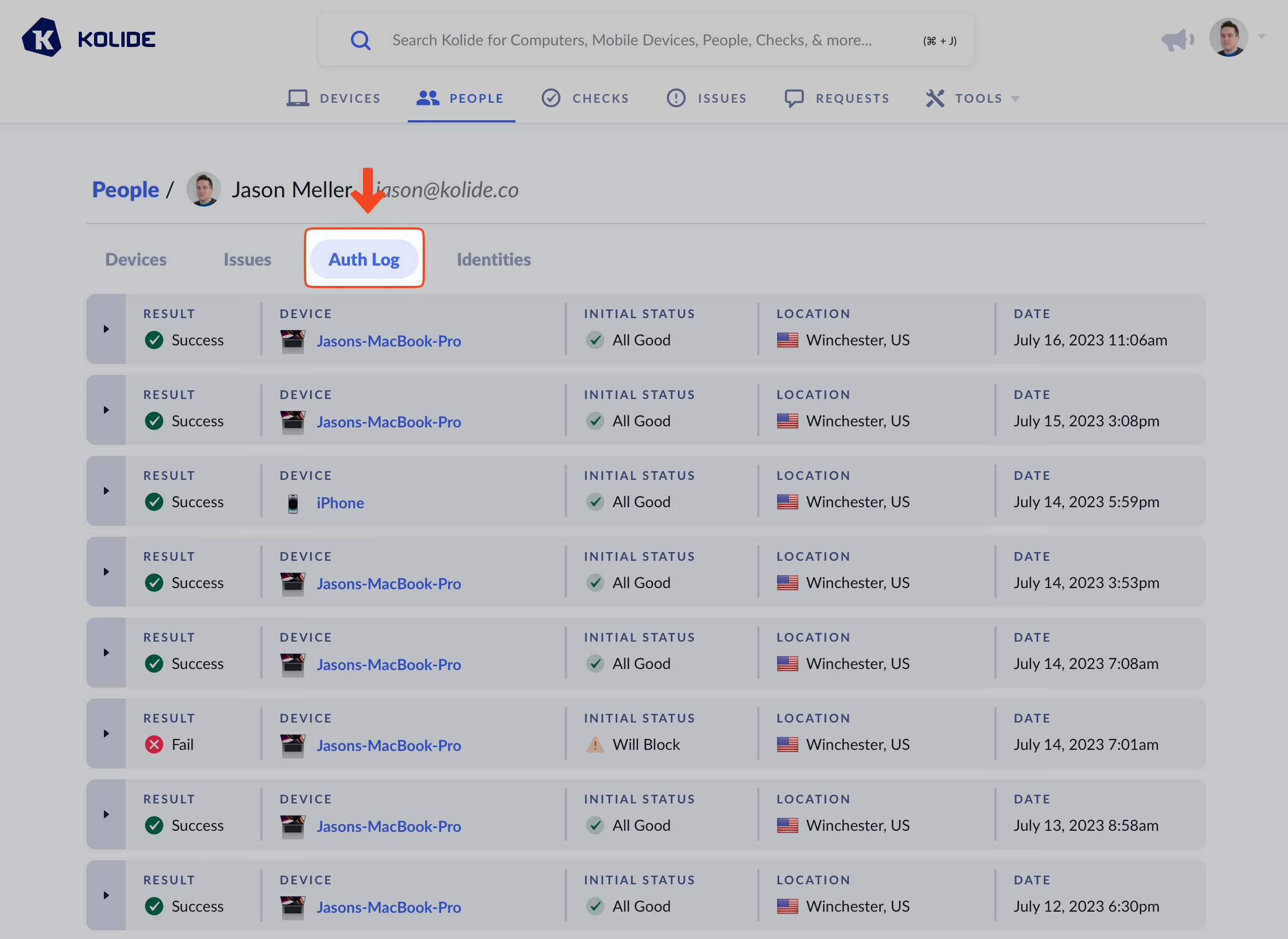Click the search magnifier icon
This screenshot has height=939, width=1288.
point(360,40)
